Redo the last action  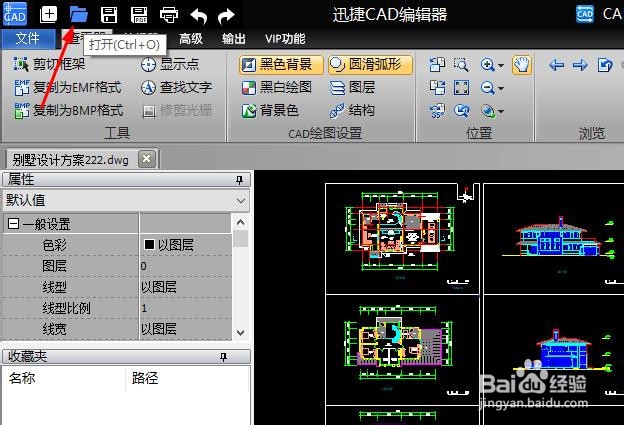226,16
